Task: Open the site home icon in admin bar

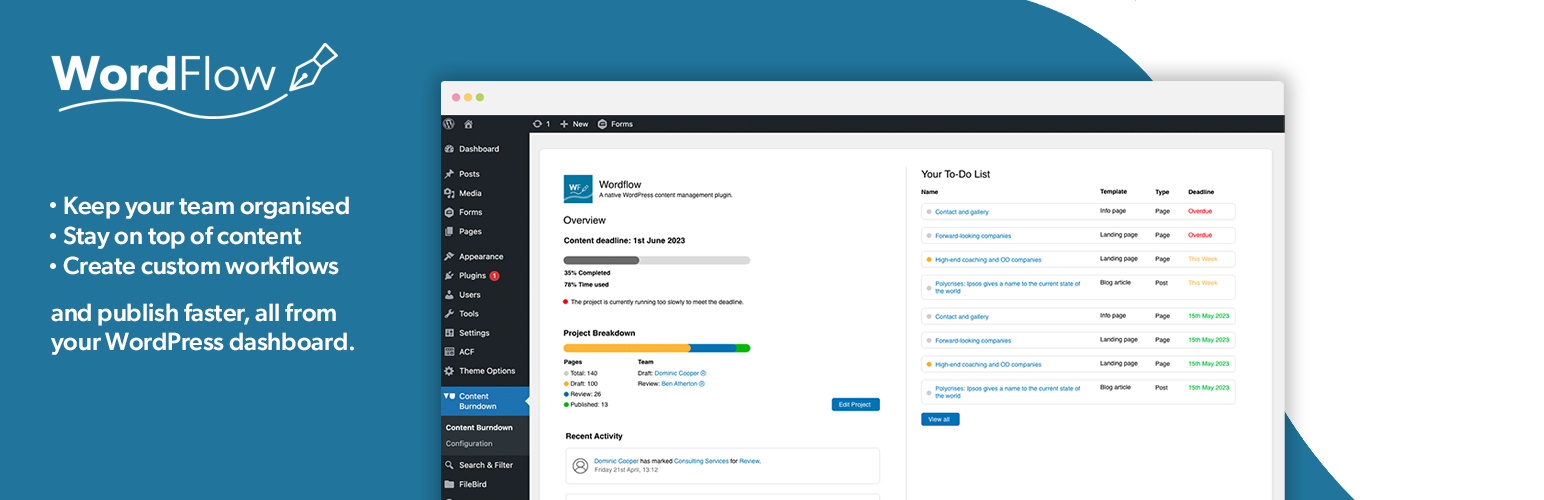Action: click(x=468, y=124)
